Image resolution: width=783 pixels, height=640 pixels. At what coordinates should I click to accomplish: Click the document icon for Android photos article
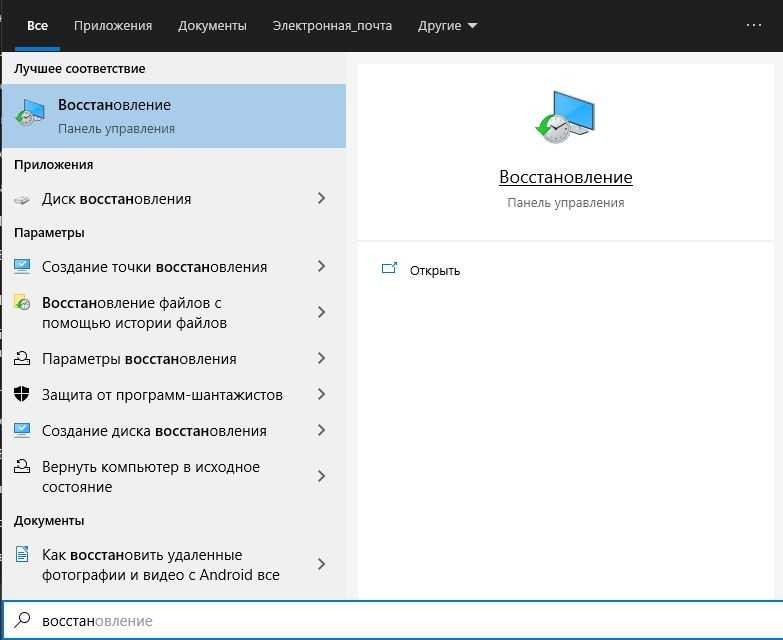pyautogui.click(x=22, y=554)
